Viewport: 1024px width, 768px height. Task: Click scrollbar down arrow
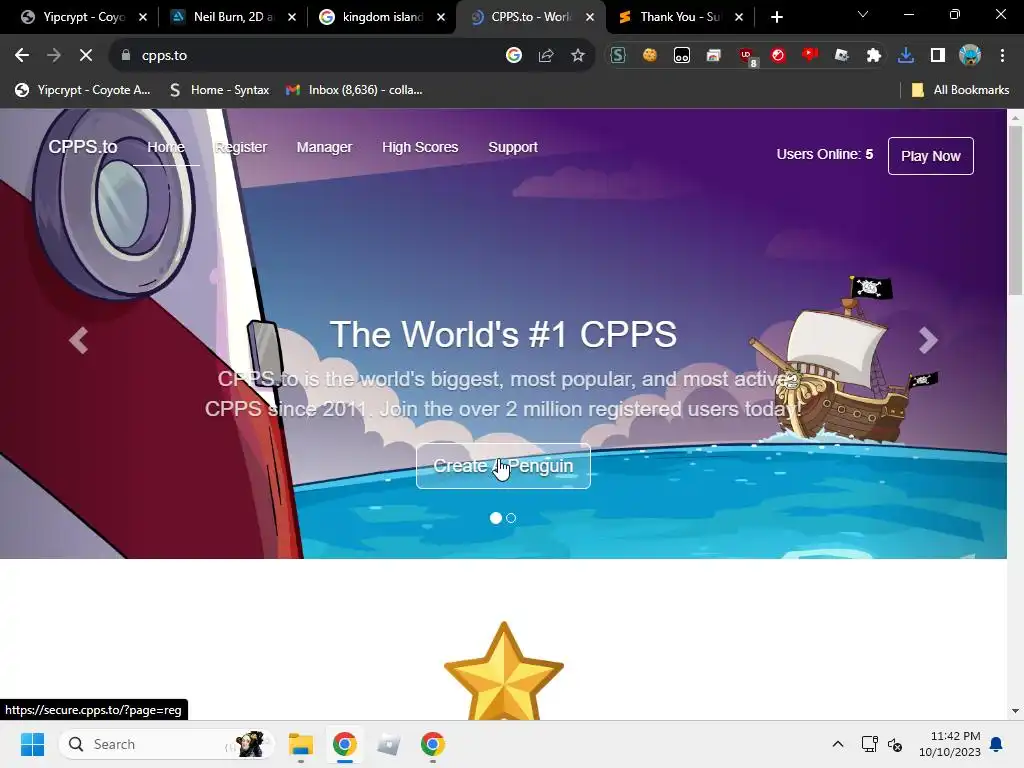point(1015,711)
